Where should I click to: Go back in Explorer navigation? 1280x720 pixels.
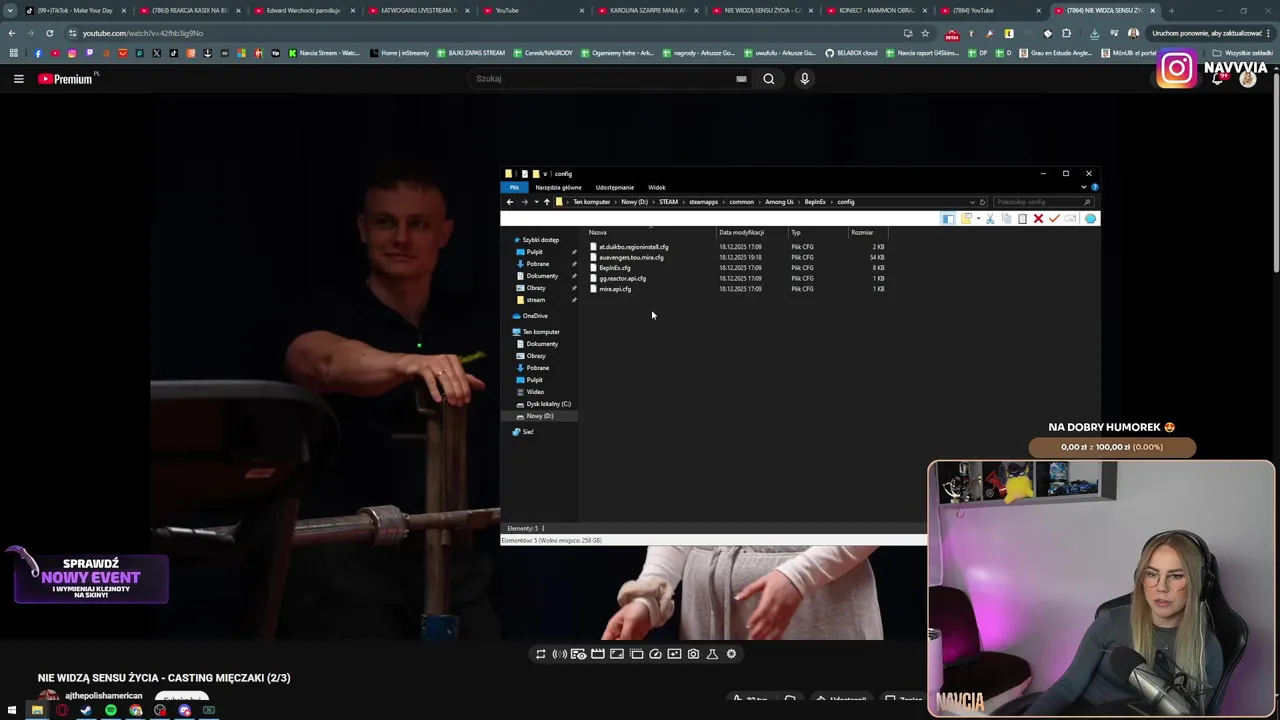point(510,202)
